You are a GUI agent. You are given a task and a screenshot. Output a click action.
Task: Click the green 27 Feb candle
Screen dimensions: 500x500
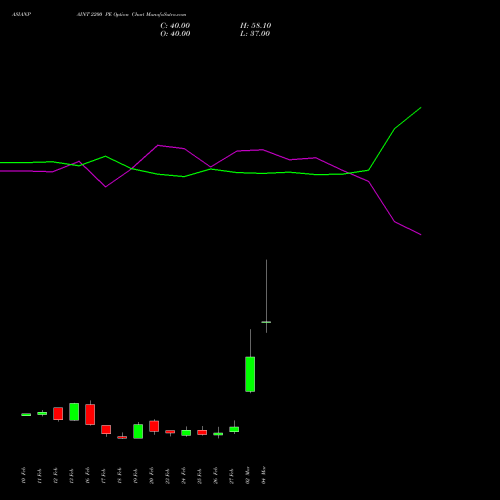coord(234,429)
